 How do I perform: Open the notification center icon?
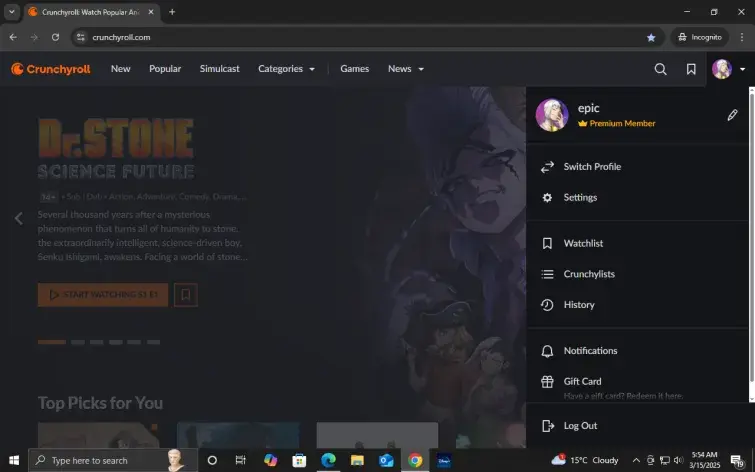737,460
